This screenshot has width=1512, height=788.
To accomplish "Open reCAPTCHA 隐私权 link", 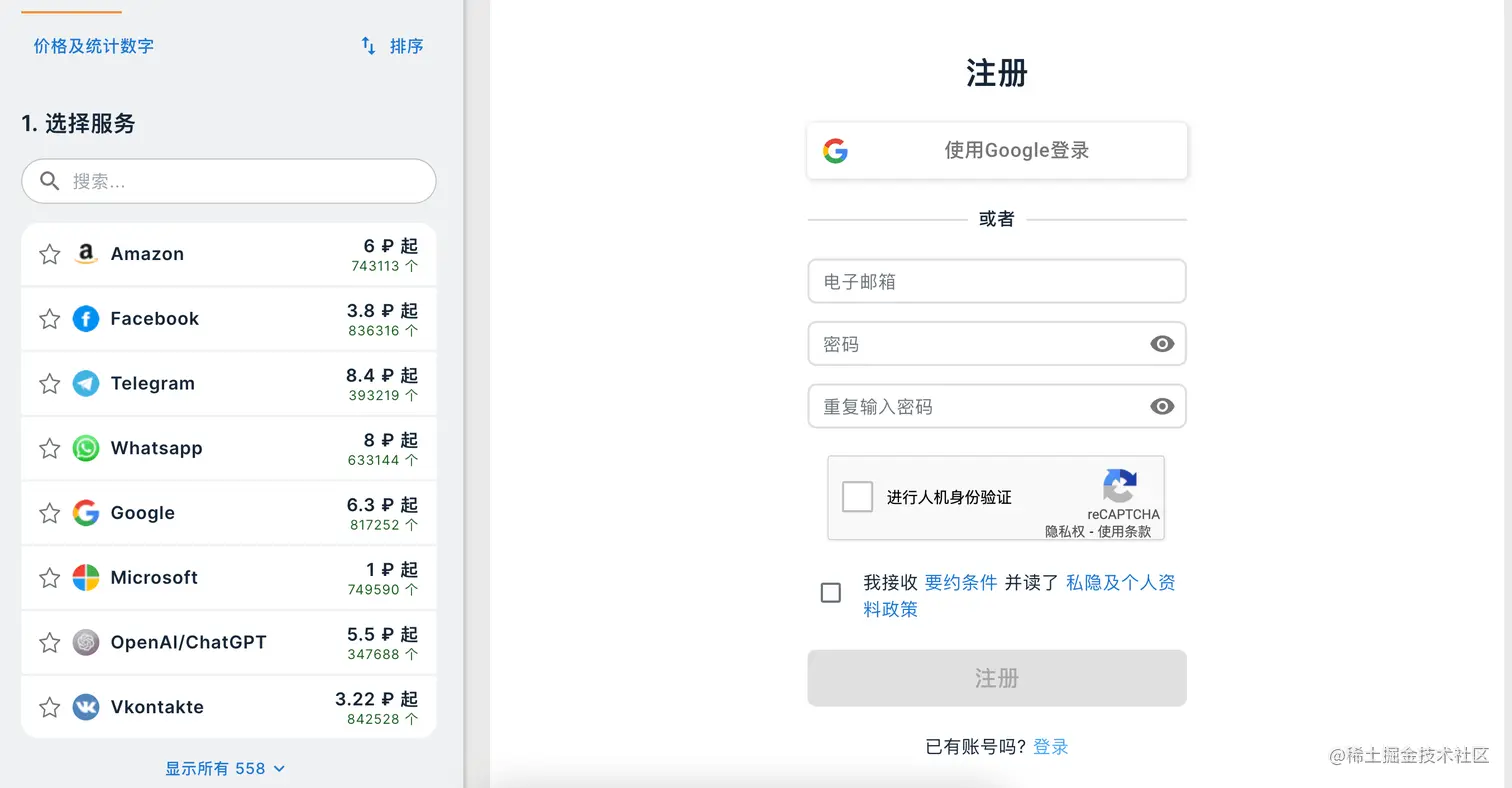I will [1065, 532].
